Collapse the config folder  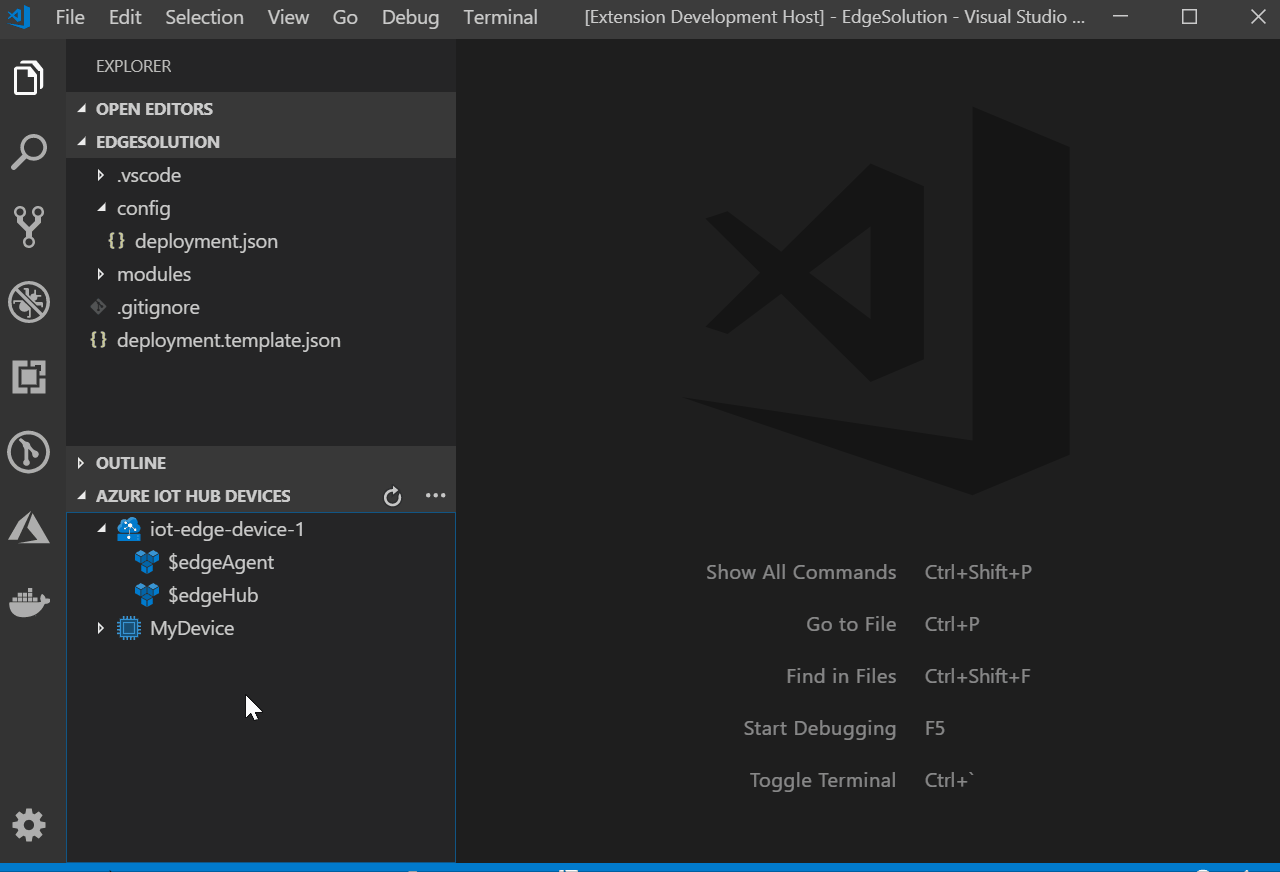pos(100,208)
